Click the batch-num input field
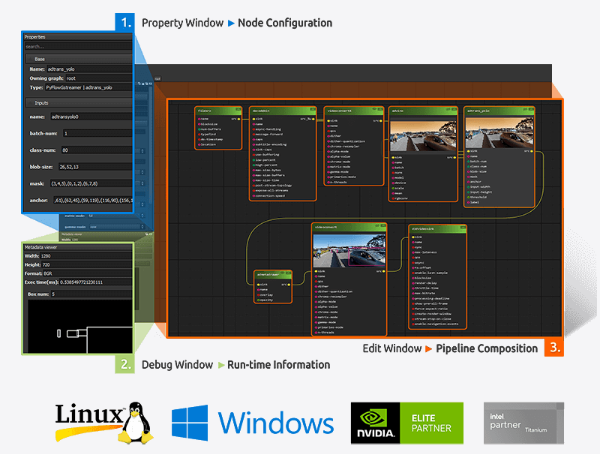The width and height of the screenshot is (600, 454). (x=102, y=132)
